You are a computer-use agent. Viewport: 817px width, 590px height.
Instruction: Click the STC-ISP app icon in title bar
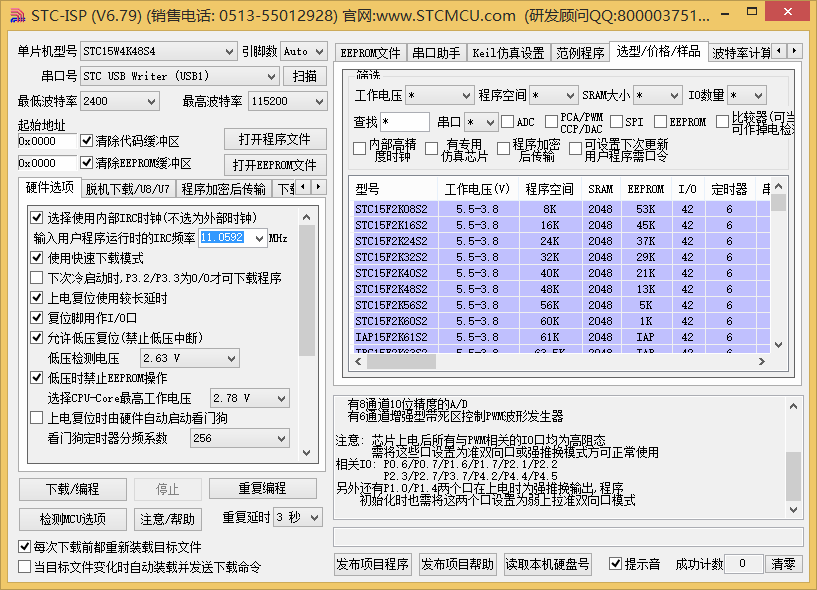coord(17,16)
